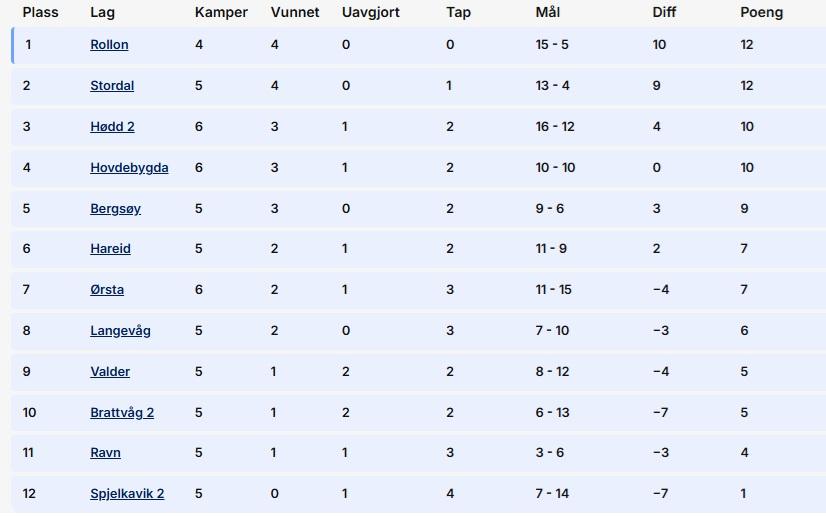The width and height of the screenshot is (826, 516).
Task: Click the Diff column header
Action: point(664,12)
